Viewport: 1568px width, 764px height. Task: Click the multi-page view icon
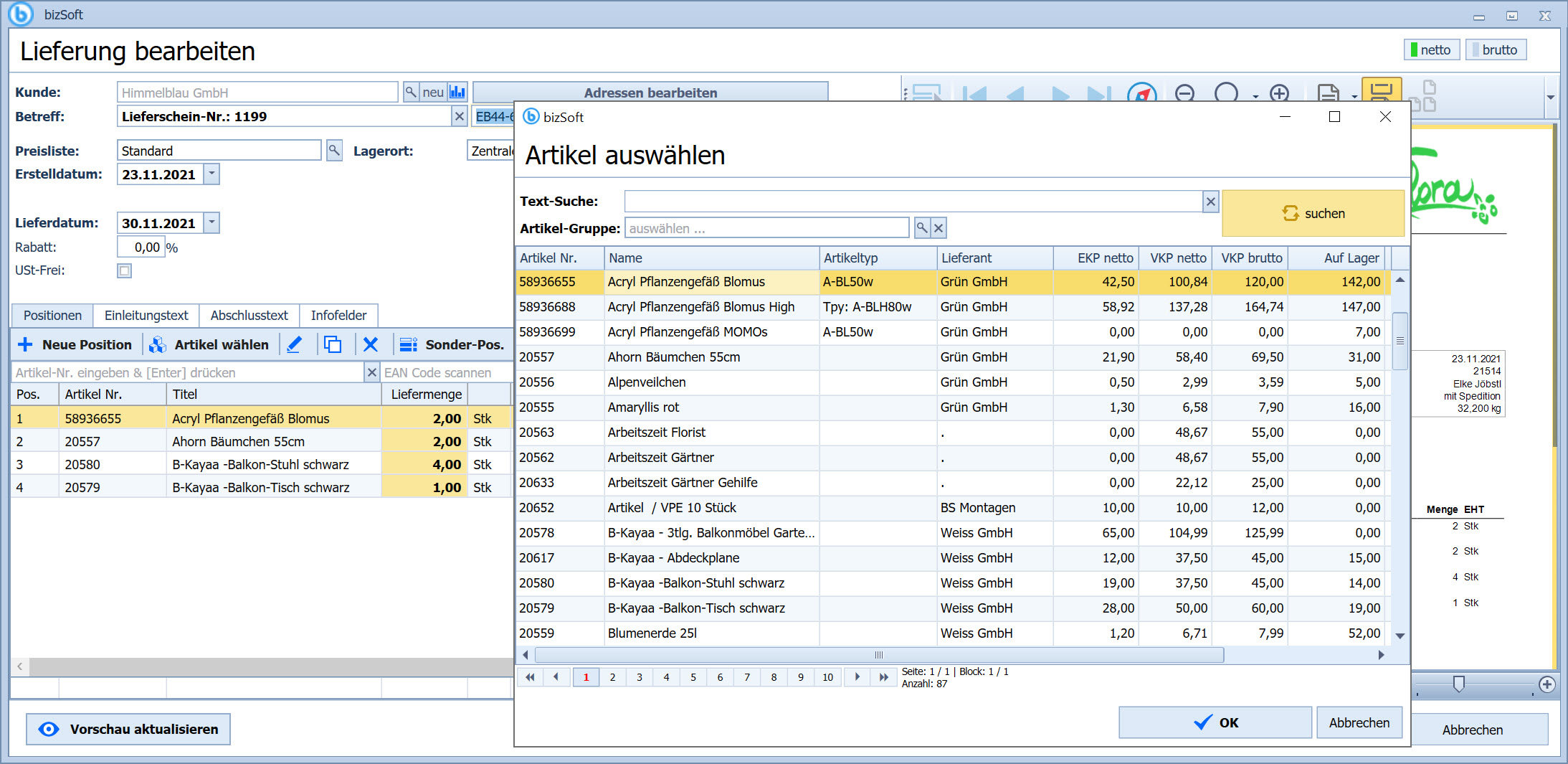1422,95
